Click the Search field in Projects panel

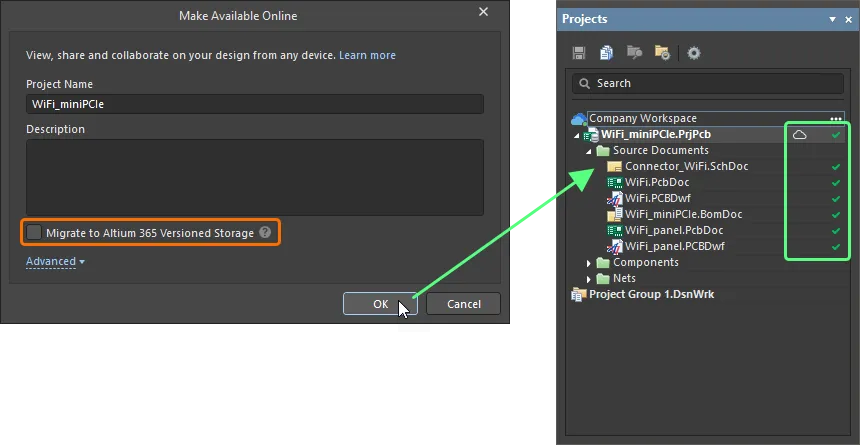[708, 83]
